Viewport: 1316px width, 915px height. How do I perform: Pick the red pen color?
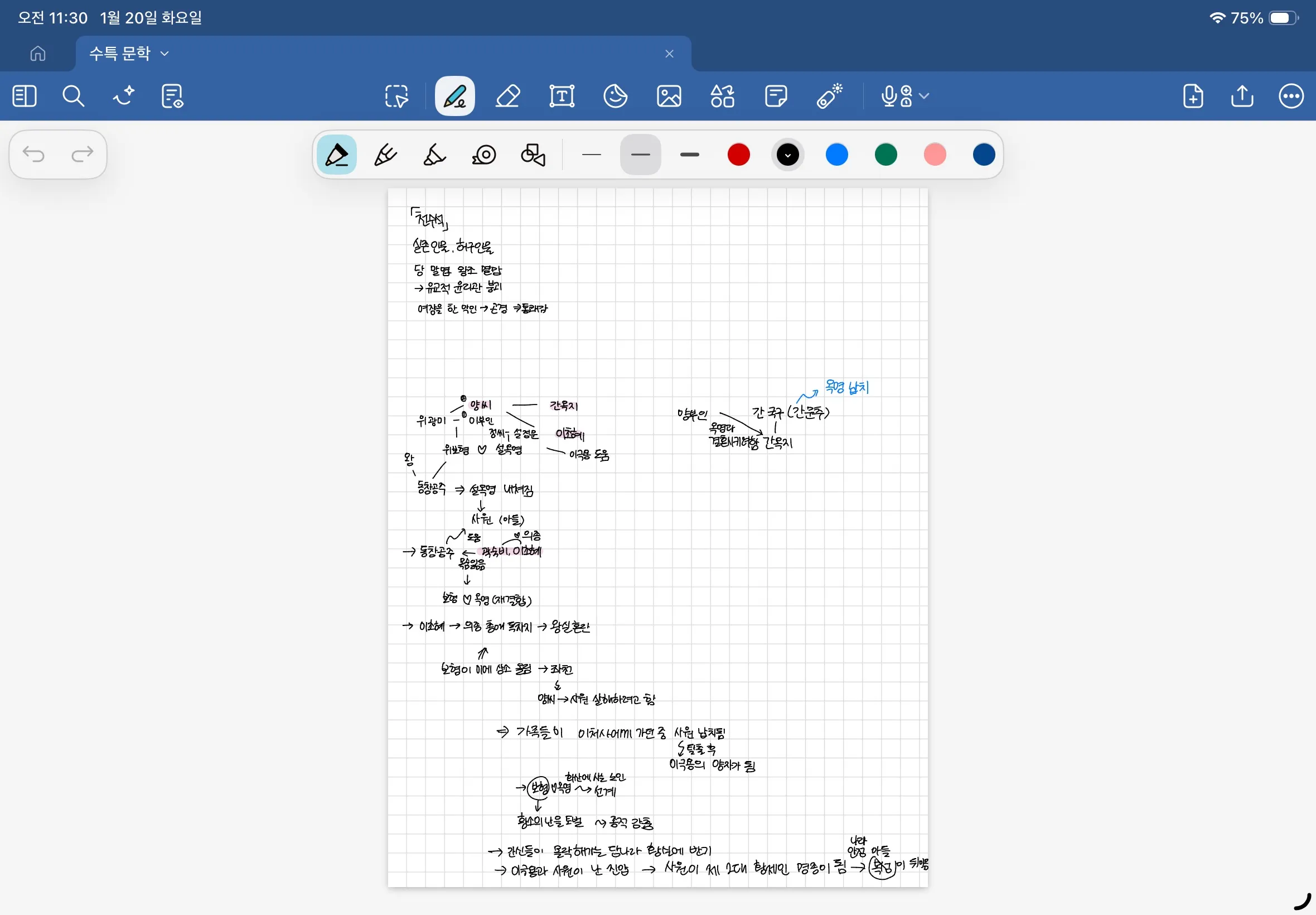tap(738, 155)
